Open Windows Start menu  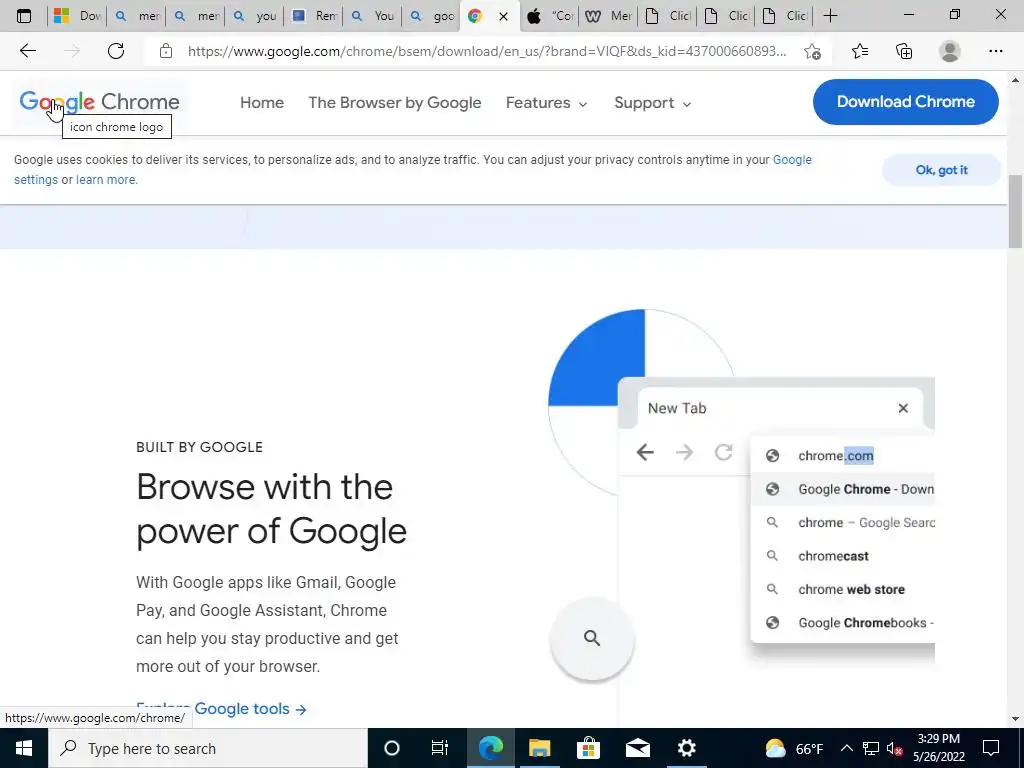pyautogui.click(x=24, y=748)
